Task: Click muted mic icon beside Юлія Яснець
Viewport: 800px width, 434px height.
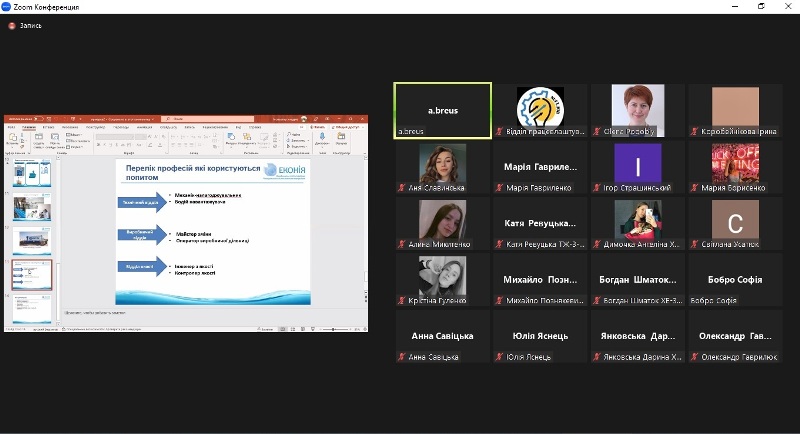Action: pyautogui.click(x=500, y=357)
